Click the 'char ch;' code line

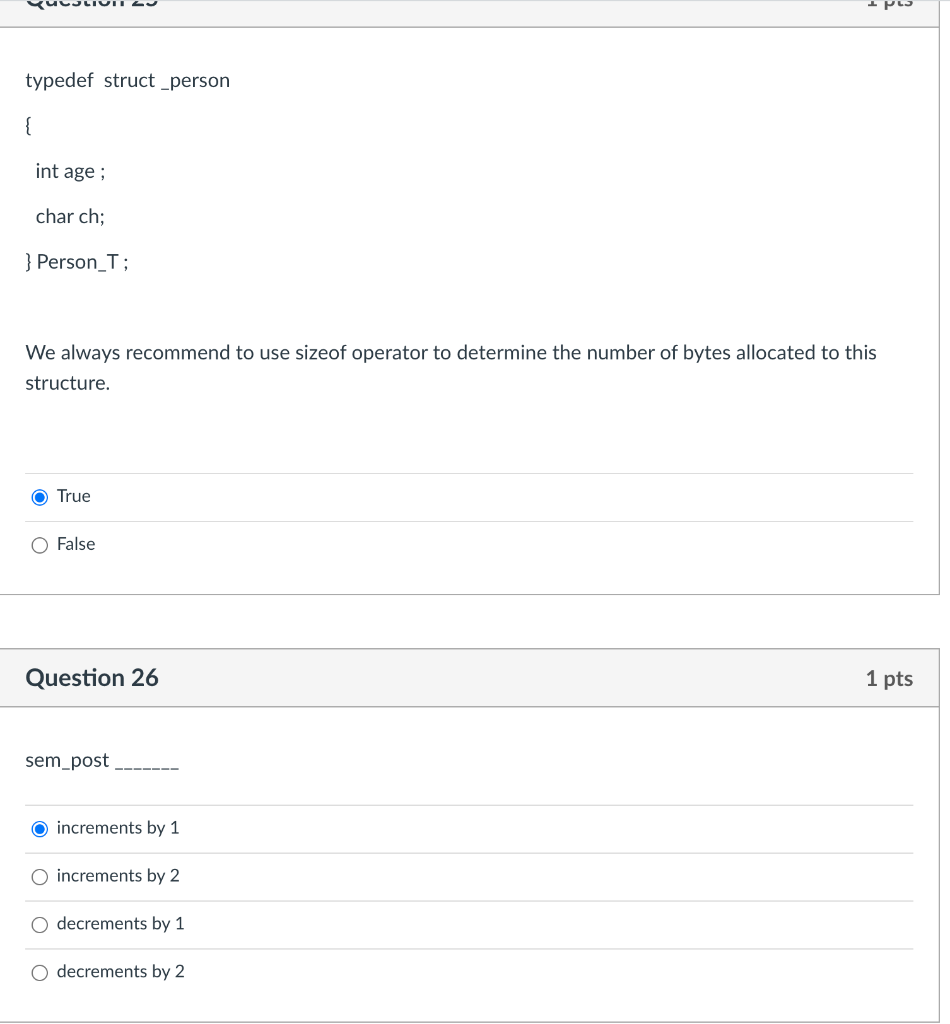coord(71,216)
